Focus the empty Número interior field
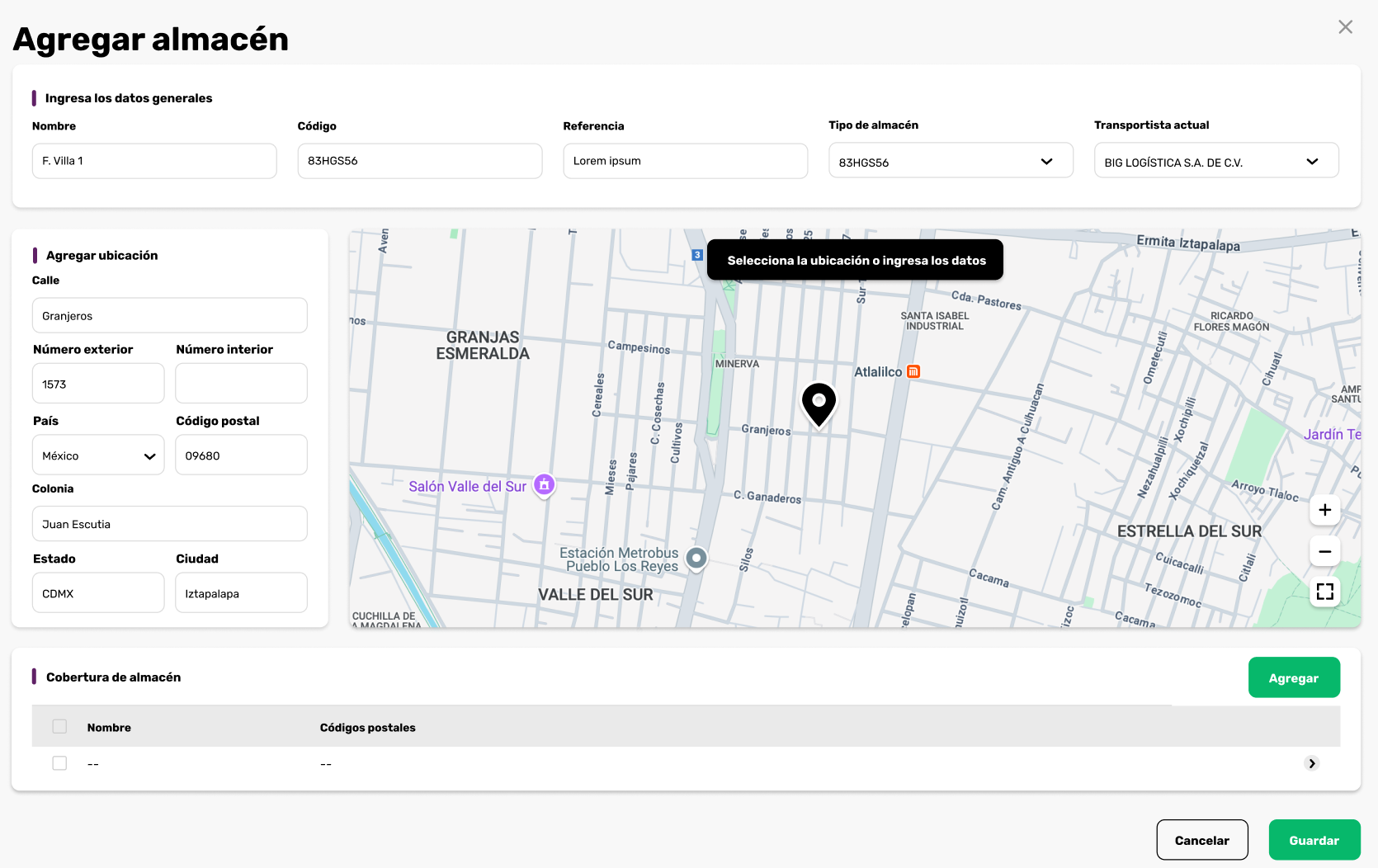Image resolution: width=1378 pixels, height=868 pixels. pyautogui.click(x=242, y=384)
